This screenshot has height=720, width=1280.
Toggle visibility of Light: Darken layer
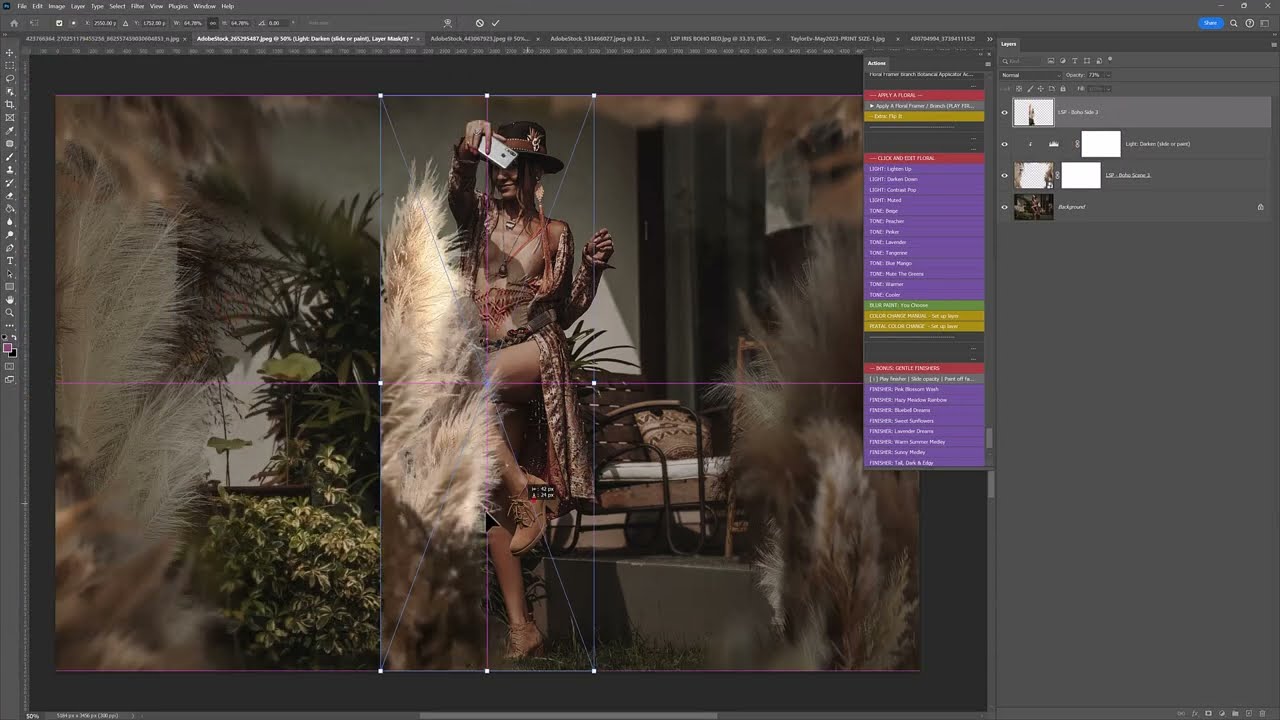point(1004,144)
